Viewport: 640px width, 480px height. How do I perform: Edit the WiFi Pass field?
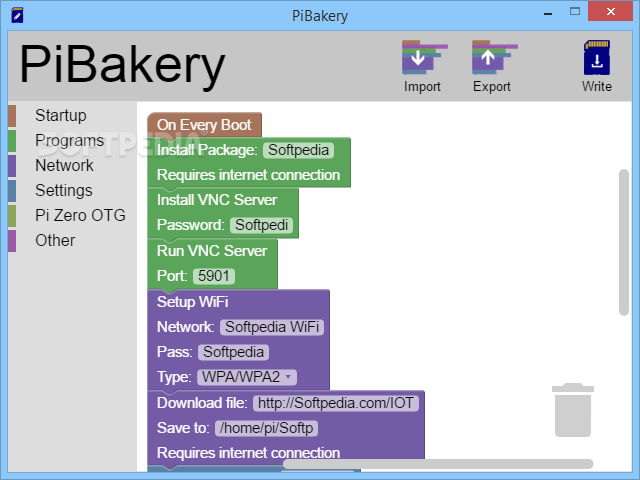pyautogui.click(x=233, y=352)
